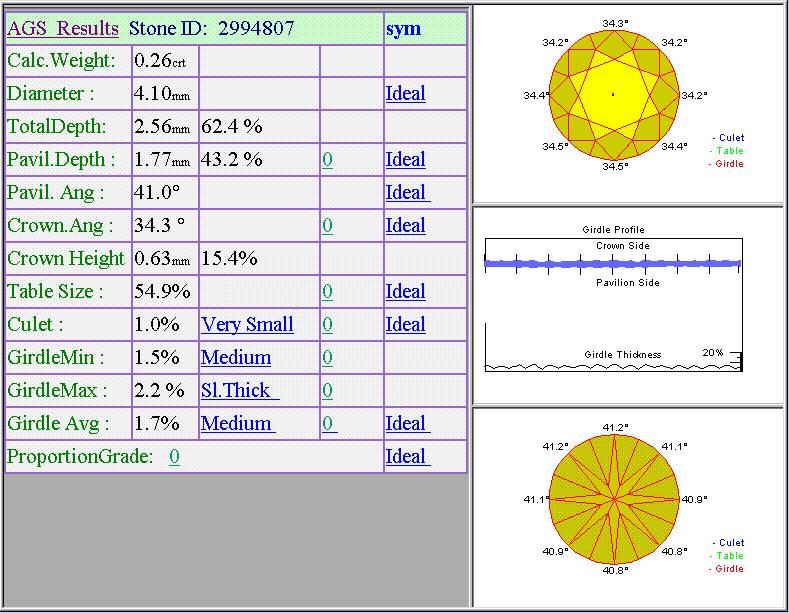This screenshot has width=789, height=613.
Task: Click the Girdle Profile chart
Action: pos(613,300)
